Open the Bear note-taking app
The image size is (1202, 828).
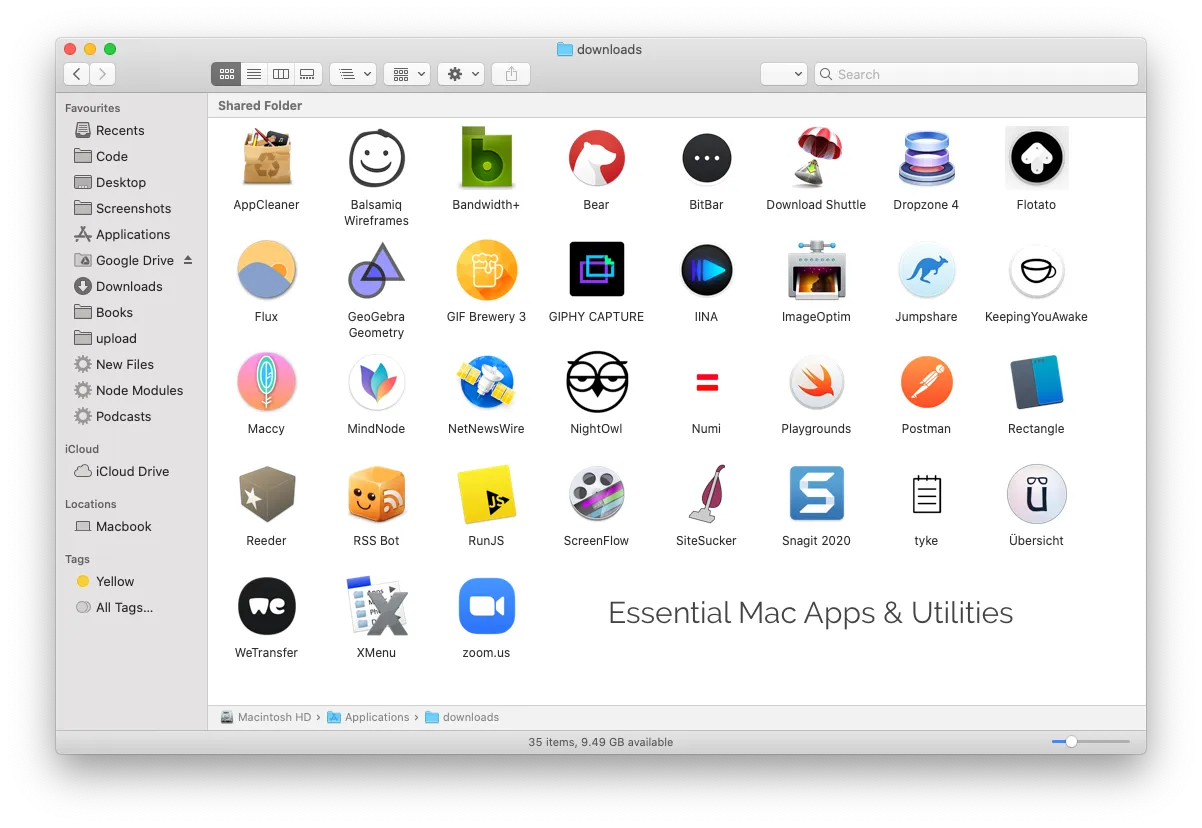click(x=596, y=157)
